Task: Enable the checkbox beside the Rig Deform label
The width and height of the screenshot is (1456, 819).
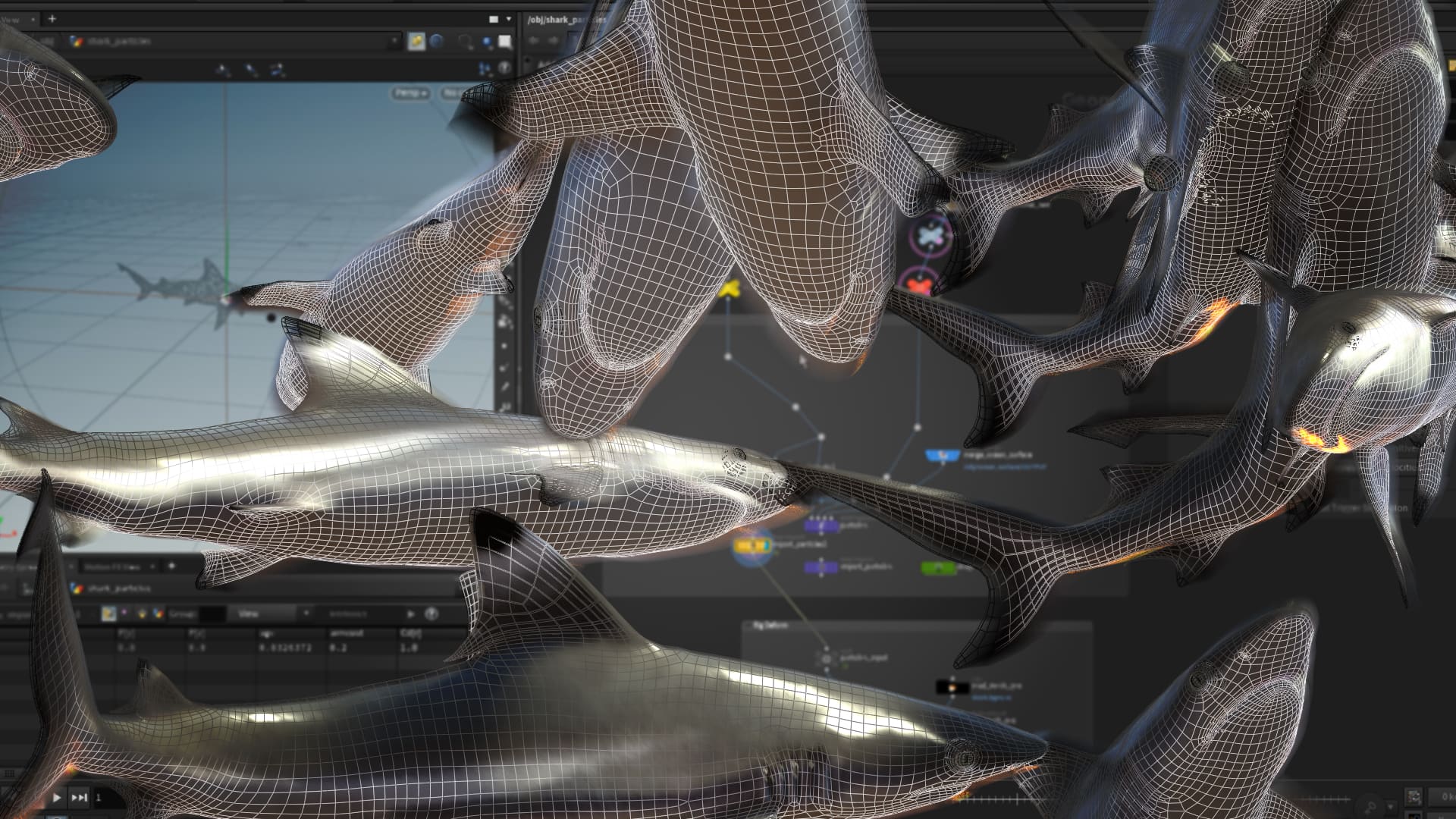Action: [748, 626]
